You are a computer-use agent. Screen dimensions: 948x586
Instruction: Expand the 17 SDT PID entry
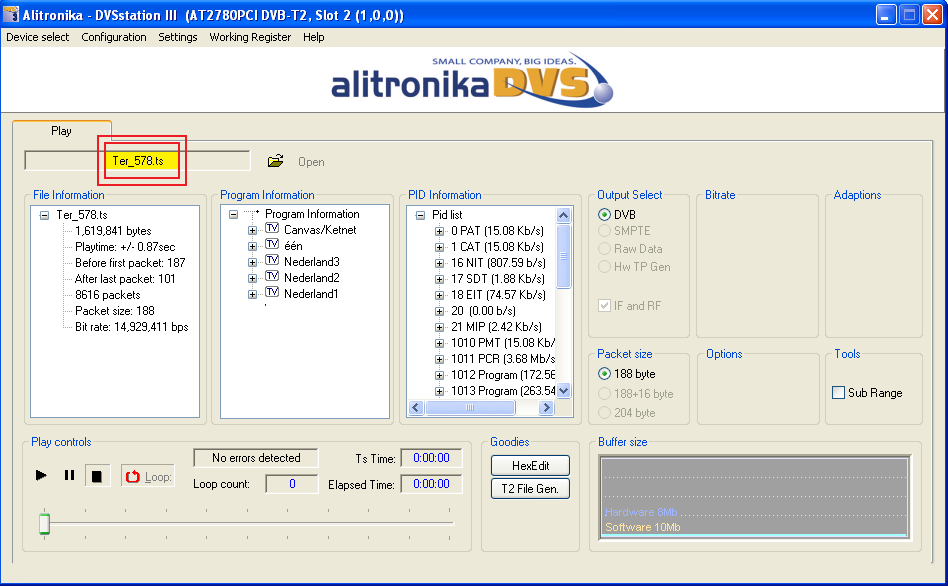(x=440, y=279)
